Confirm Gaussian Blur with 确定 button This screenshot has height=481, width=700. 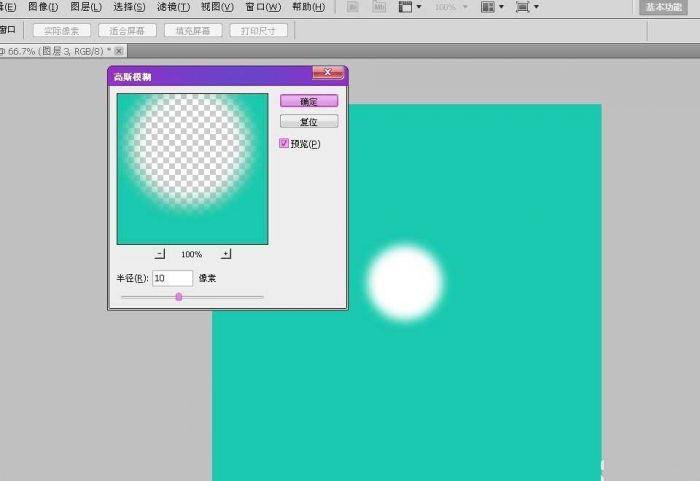coord(309,101)
